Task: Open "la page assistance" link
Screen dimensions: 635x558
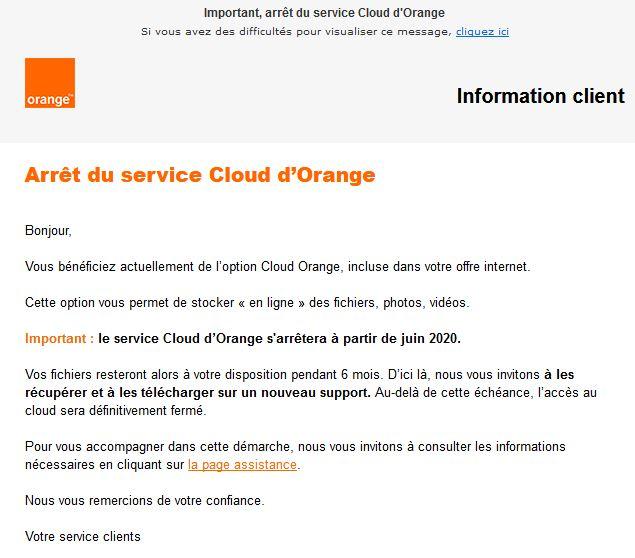Action: [x=242, y=464]
